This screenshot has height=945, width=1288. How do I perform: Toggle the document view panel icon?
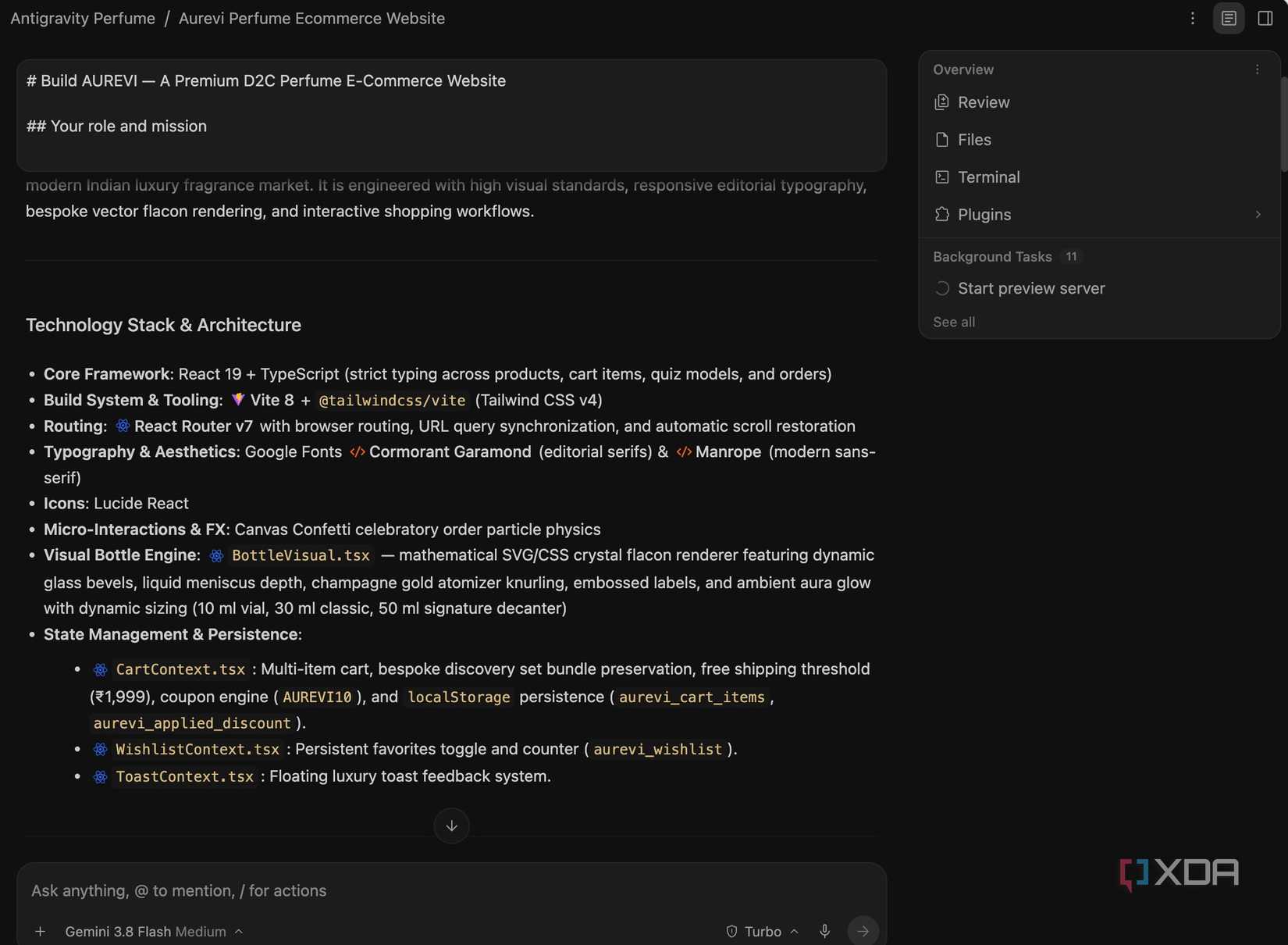coord(1229,18)
